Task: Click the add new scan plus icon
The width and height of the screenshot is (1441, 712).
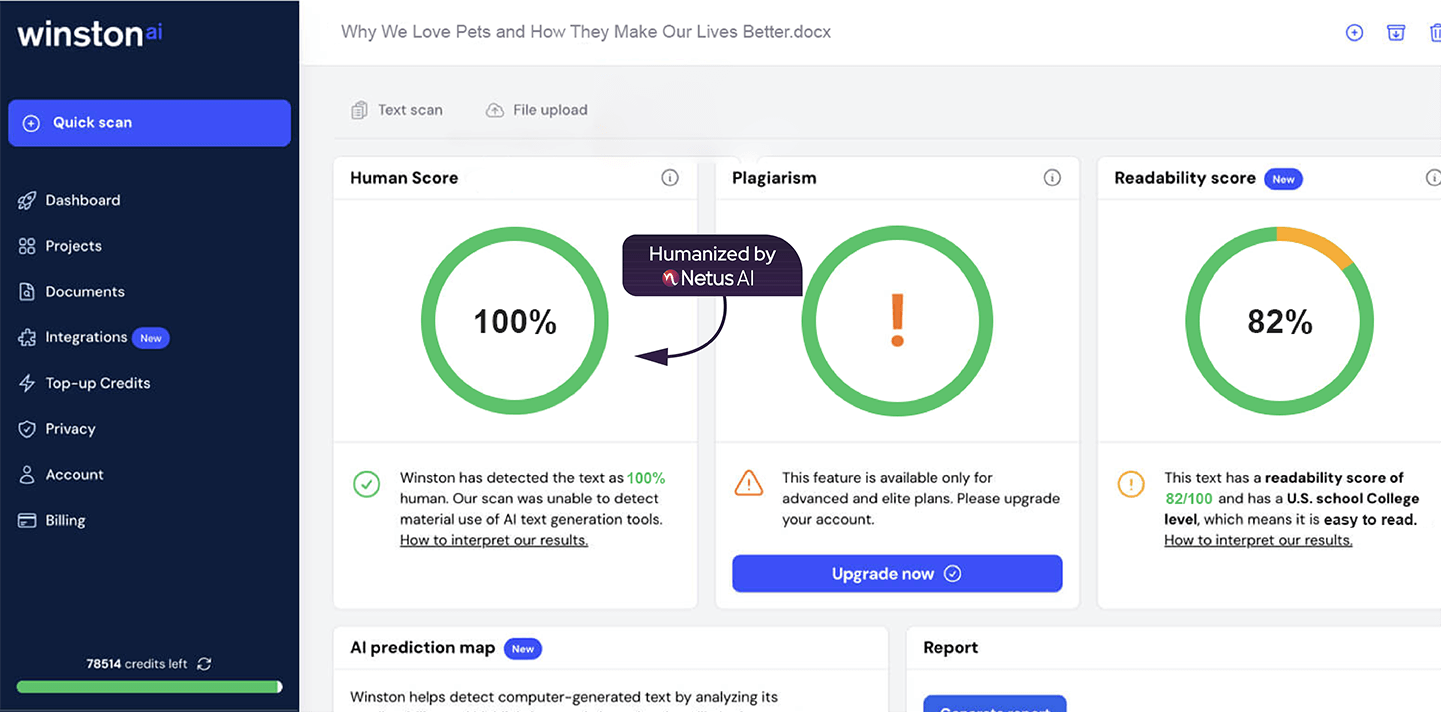Action: pos(1354,33)
